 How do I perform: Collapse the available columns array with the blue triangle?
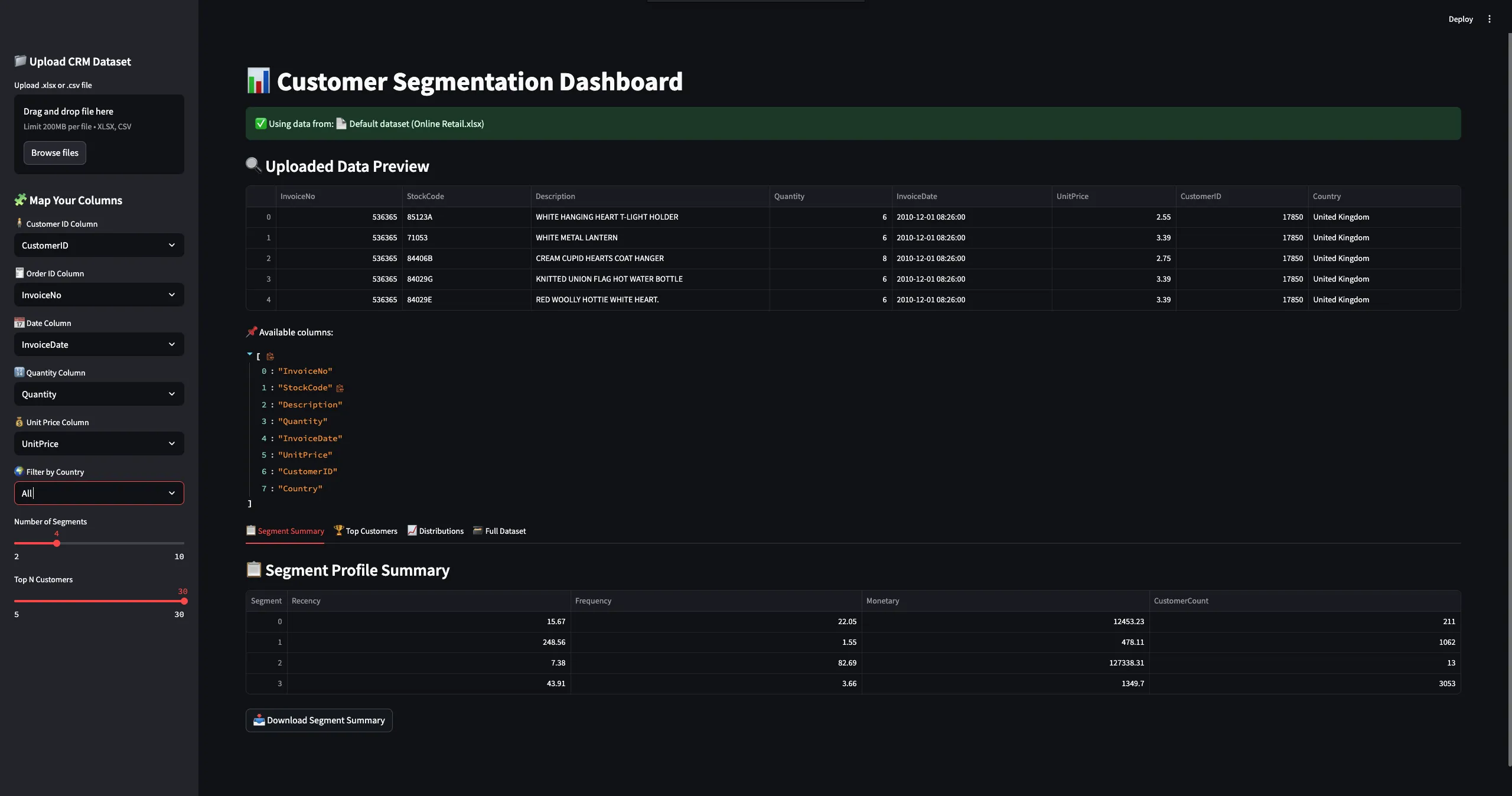250,354
